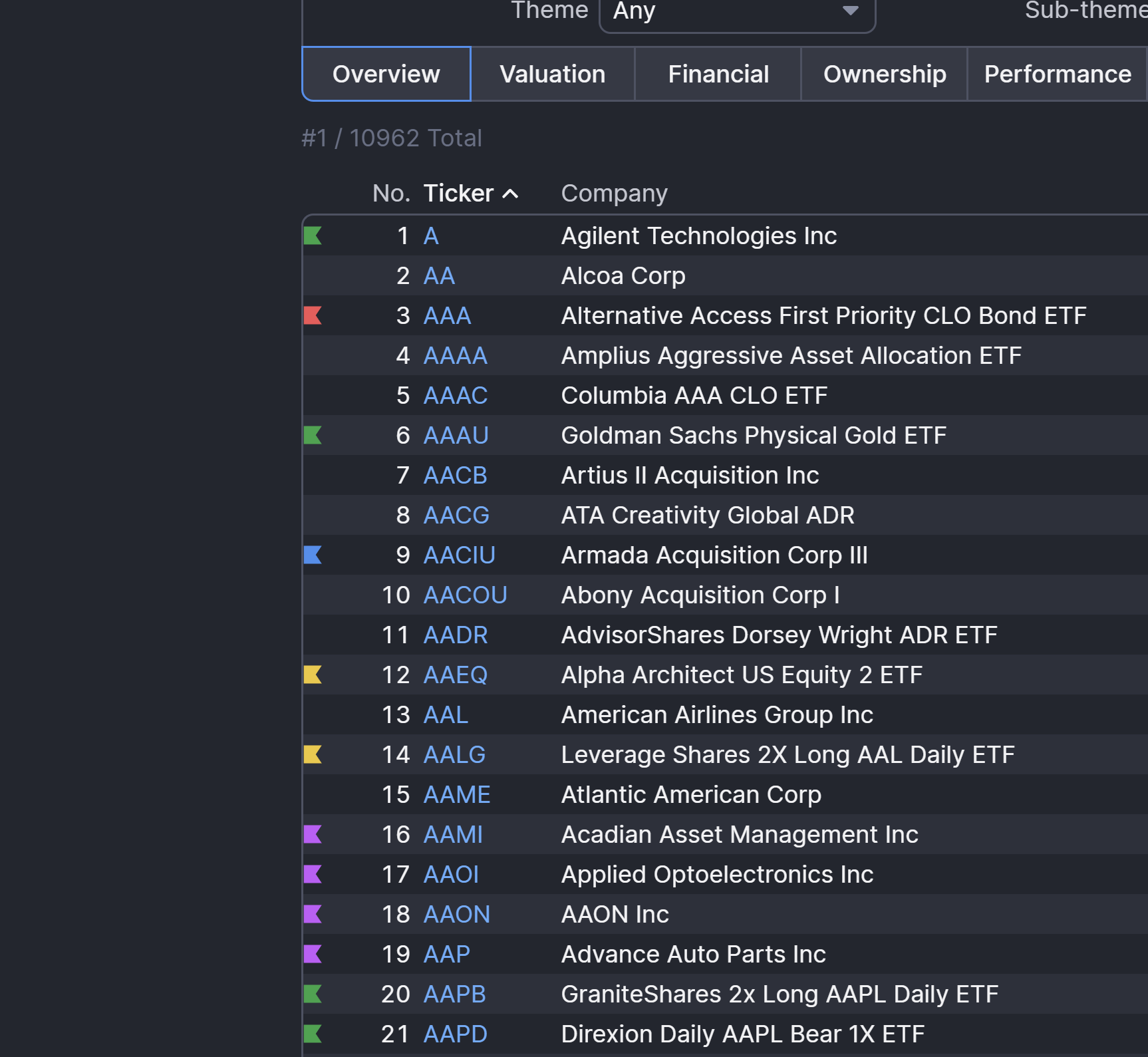Click the red flag on the AAA row
The width and height of the screenshot is (1148, 1057).
313,315
